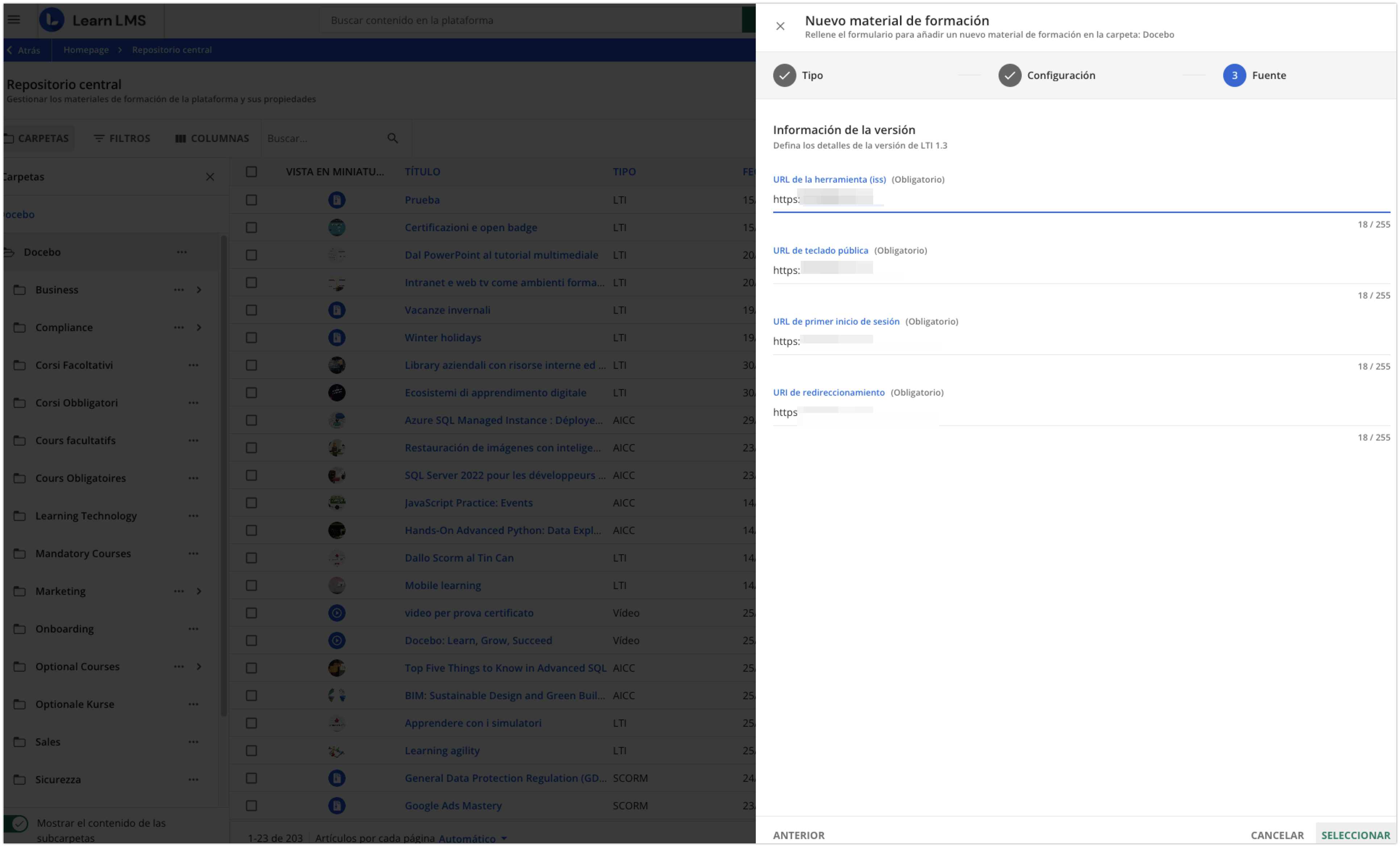Image resolution: width=1400 pixels, height=847 pixels.
Task: Sort table by TIPO column header
Action: coord(624,172)
